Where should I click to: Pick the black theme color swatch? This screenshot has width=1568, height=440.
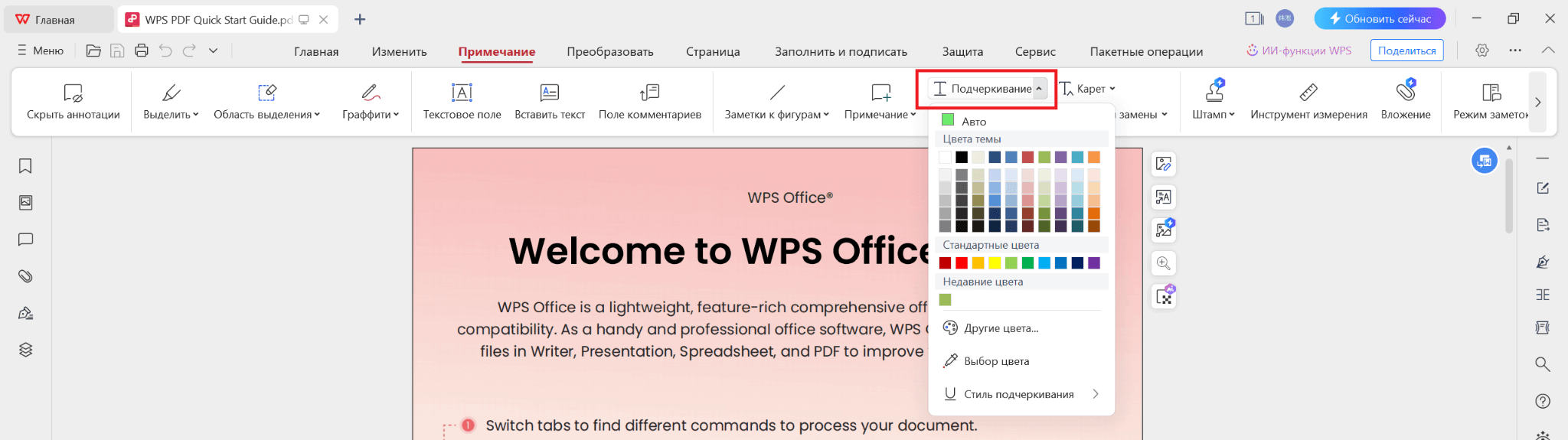962,157
